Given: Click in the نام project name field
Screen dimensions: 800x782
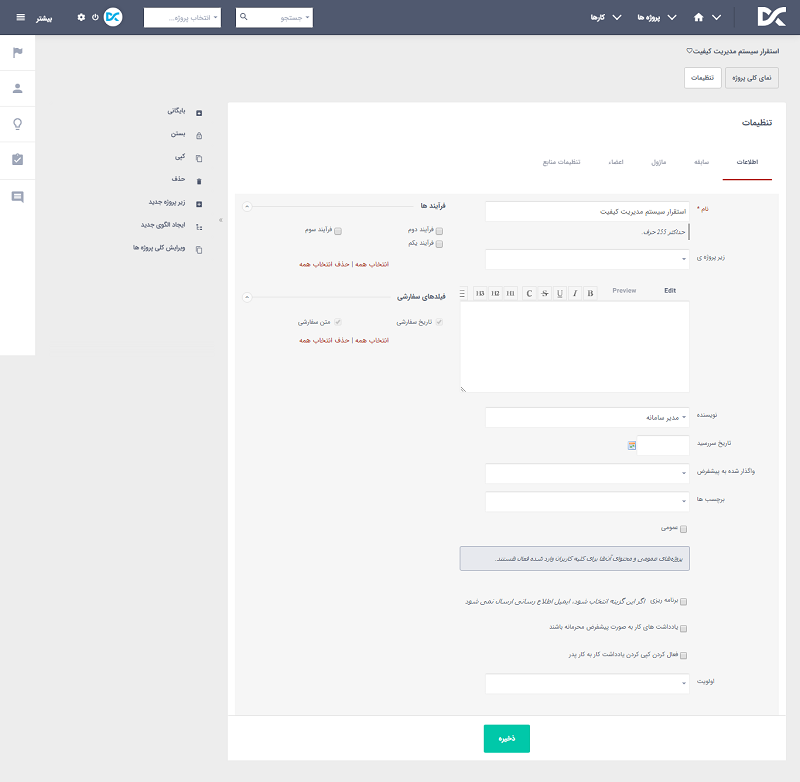Looking at the screenshot, I should point(587,211).
